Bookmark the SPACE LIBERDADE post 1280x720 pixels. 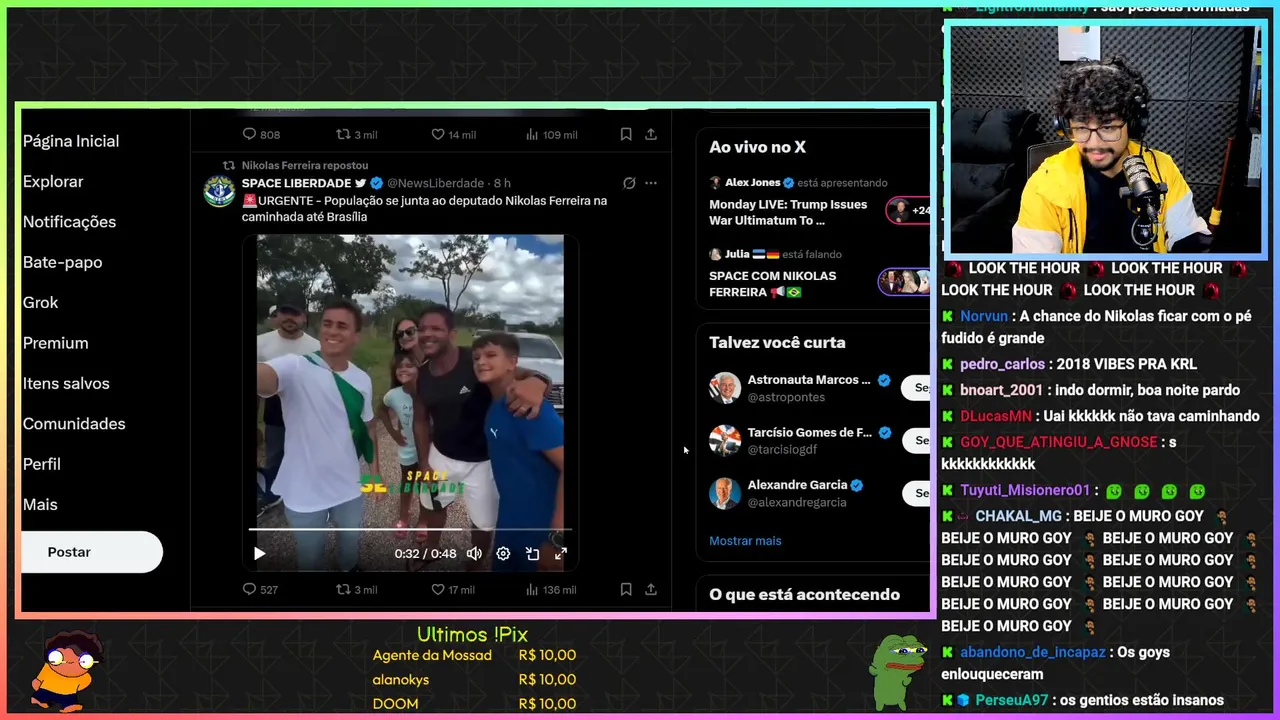tap(626, 590)
